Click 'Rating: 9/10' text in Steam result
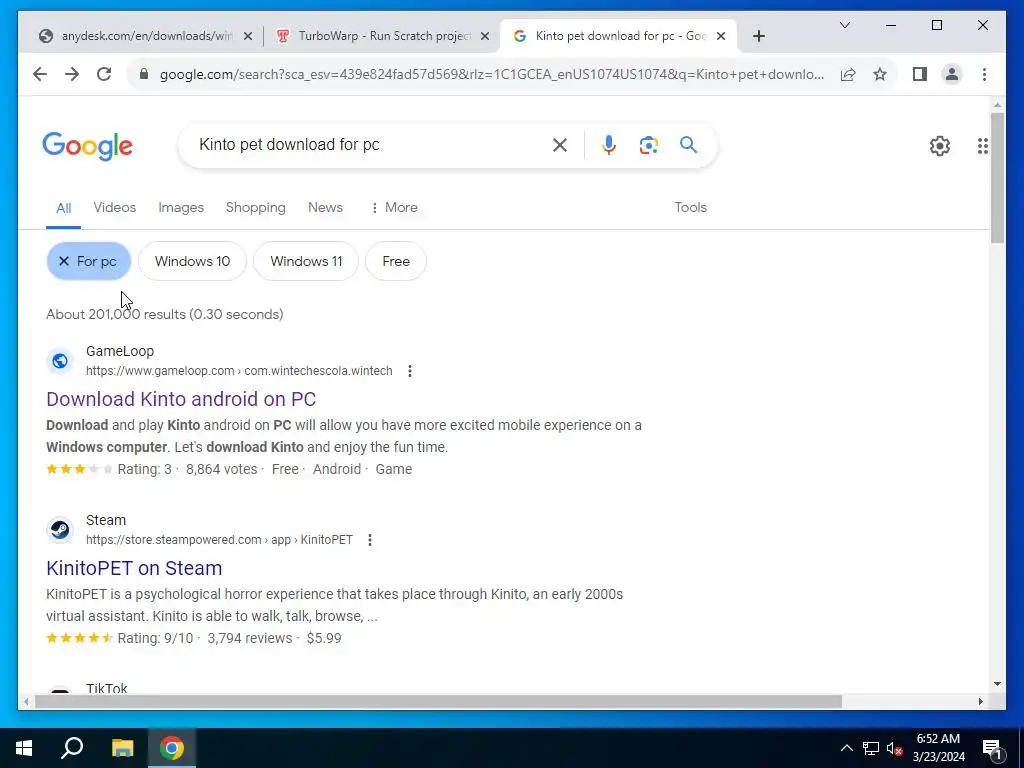1024x768 pixels. pos(155,638)
